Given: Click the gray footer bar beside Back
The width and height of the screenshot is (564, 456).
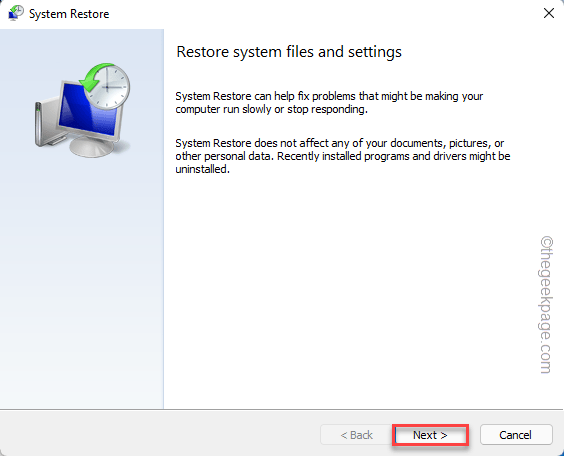Looking at the screenshot, I should (x=158, y=433).
